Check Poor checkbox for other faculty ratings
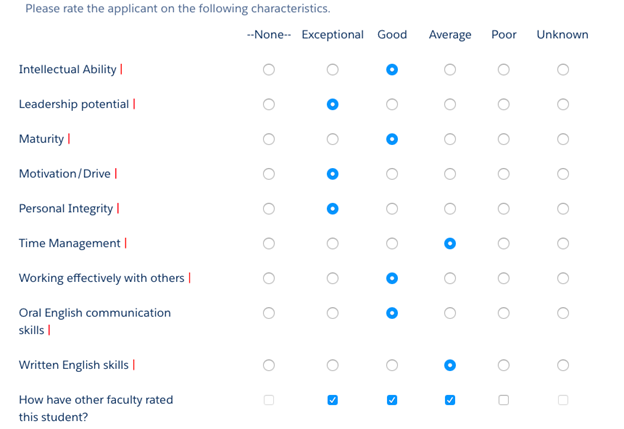Image resolution: width=624 pixels, height=429 pixels. tap(504, 400)
